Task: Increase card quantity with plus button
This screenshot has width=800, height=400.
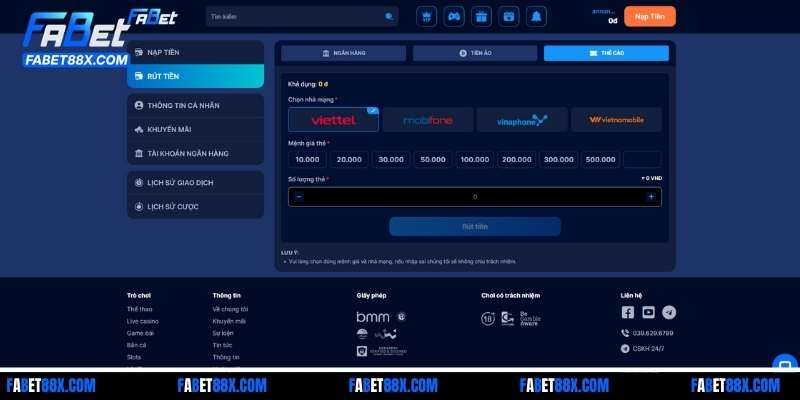Action: (x=651, y=197)
